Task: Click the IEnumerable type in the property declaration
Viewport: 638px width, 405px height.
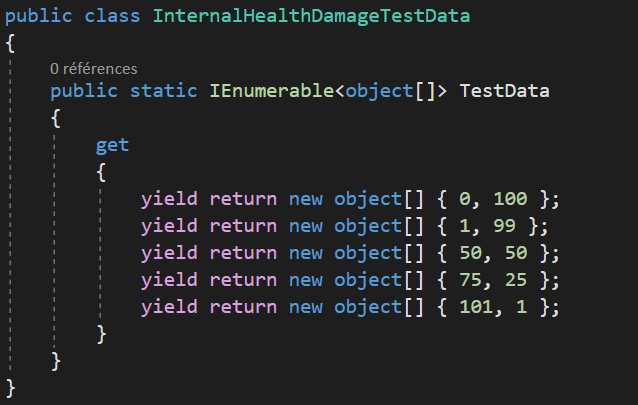Action: (270, 92)
